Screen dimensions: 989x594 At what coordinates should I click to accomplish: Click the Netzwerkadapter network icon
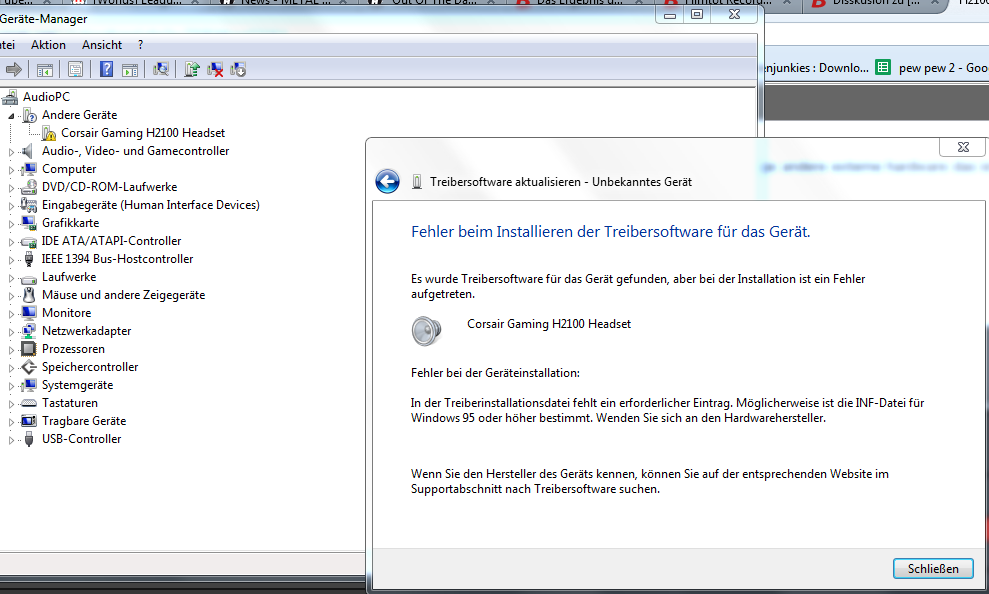pyautogui.click(x=28, y=330)
